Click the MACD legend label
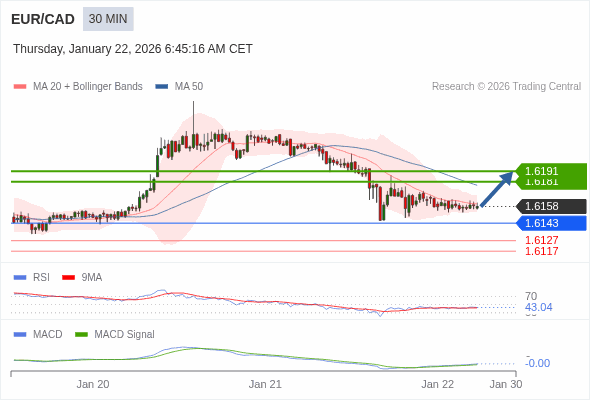Viewport: 590px width, 400px height. click(x=47, y=335)
